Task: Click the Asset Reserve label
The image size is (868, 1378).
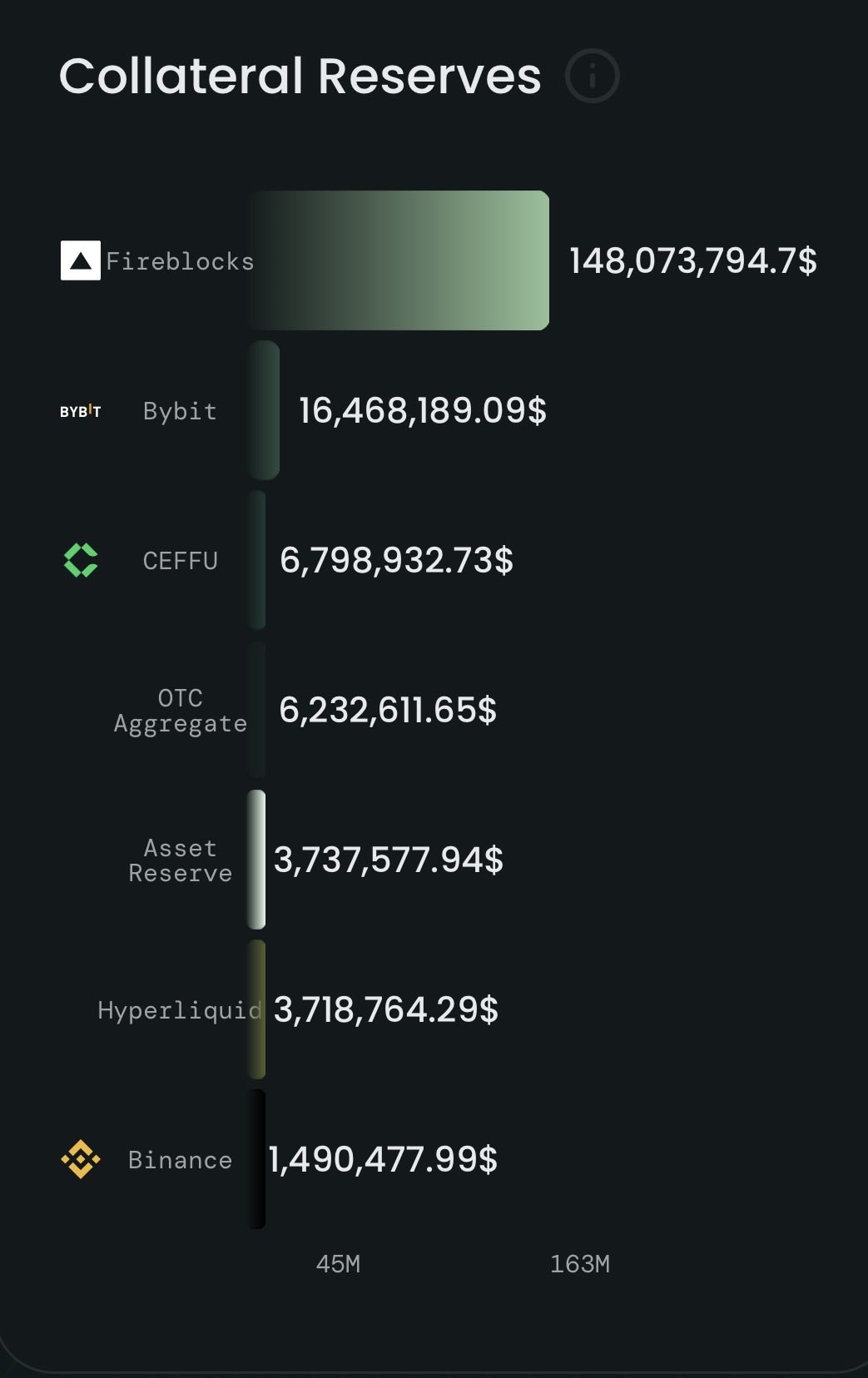Action: coord(181,860)
